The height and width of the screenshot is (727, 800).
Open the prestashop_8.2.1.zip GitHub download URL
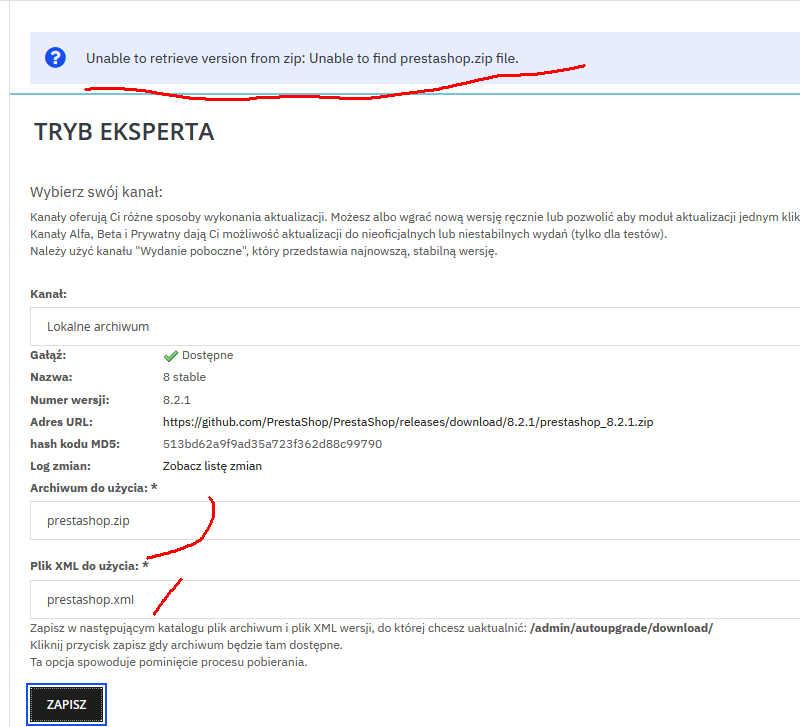pyautogui.click(x=408, y=422)
